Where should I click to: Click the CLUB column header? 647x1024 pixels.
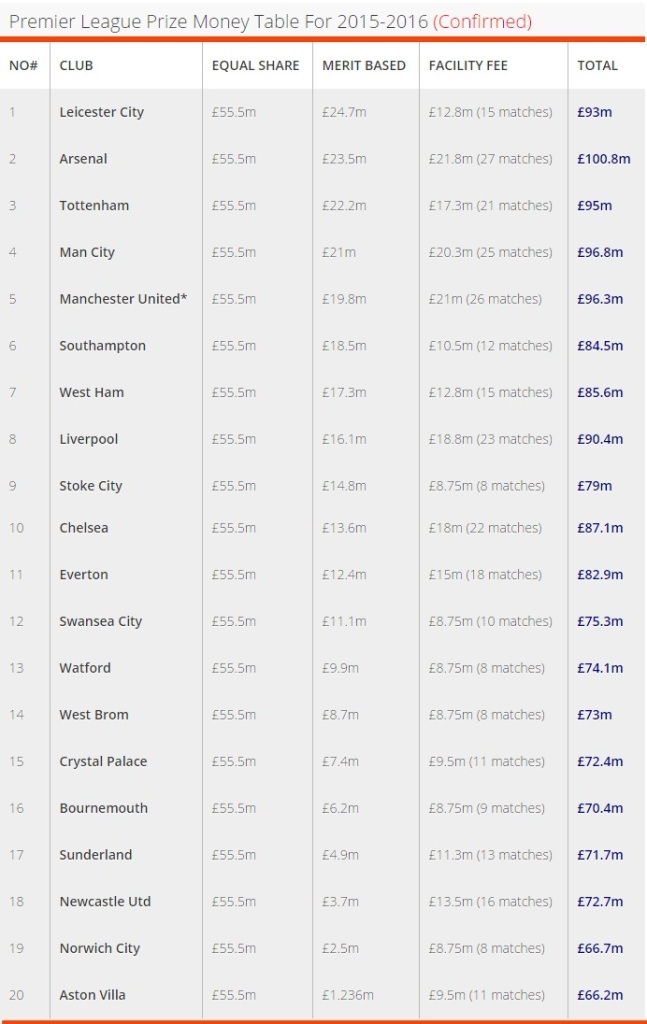pos(76,65)
